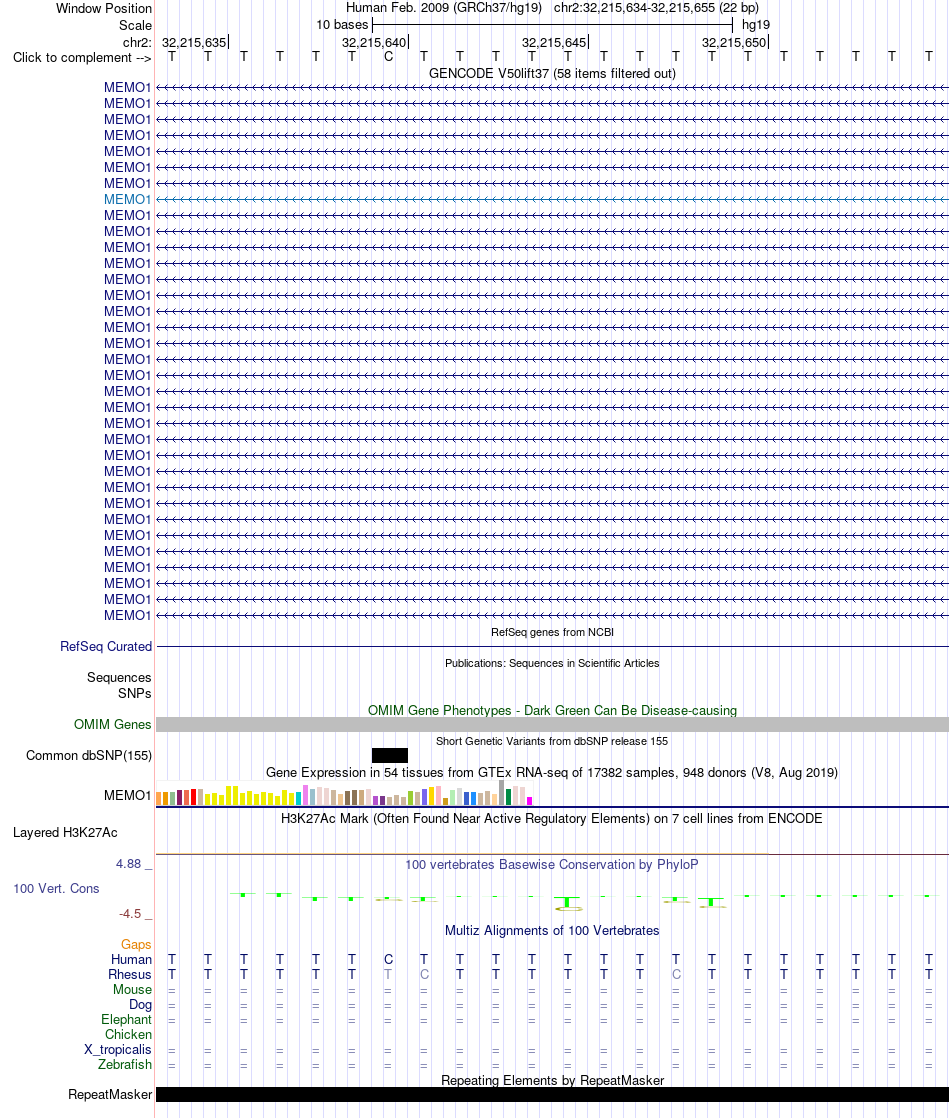
Task: Click 'Human Feb. 2009 (GRCh37/hg19)' assembly text
Action: [x=444, y=8]
